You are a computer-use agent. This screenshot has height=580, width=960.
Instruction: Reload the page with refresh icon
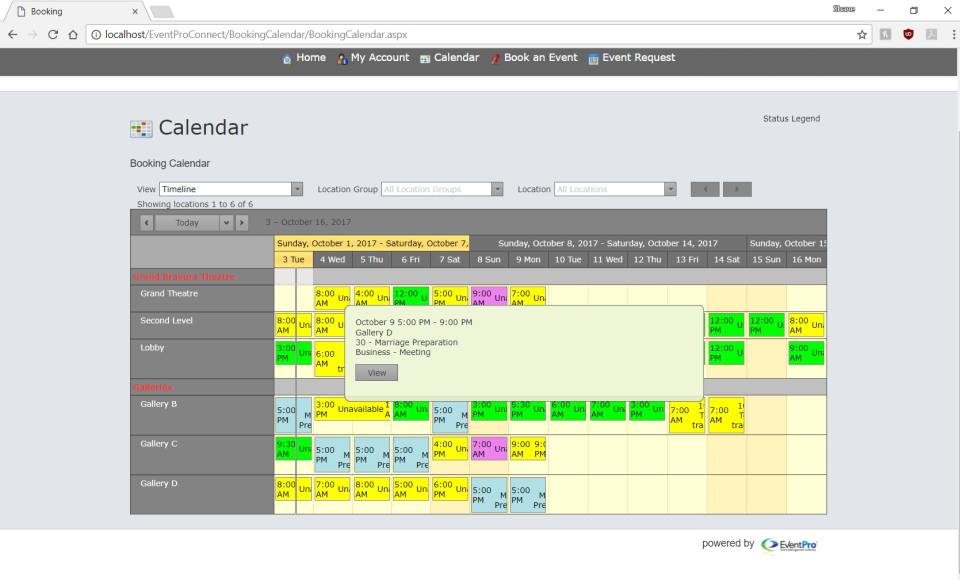click(x=53, y=35)
